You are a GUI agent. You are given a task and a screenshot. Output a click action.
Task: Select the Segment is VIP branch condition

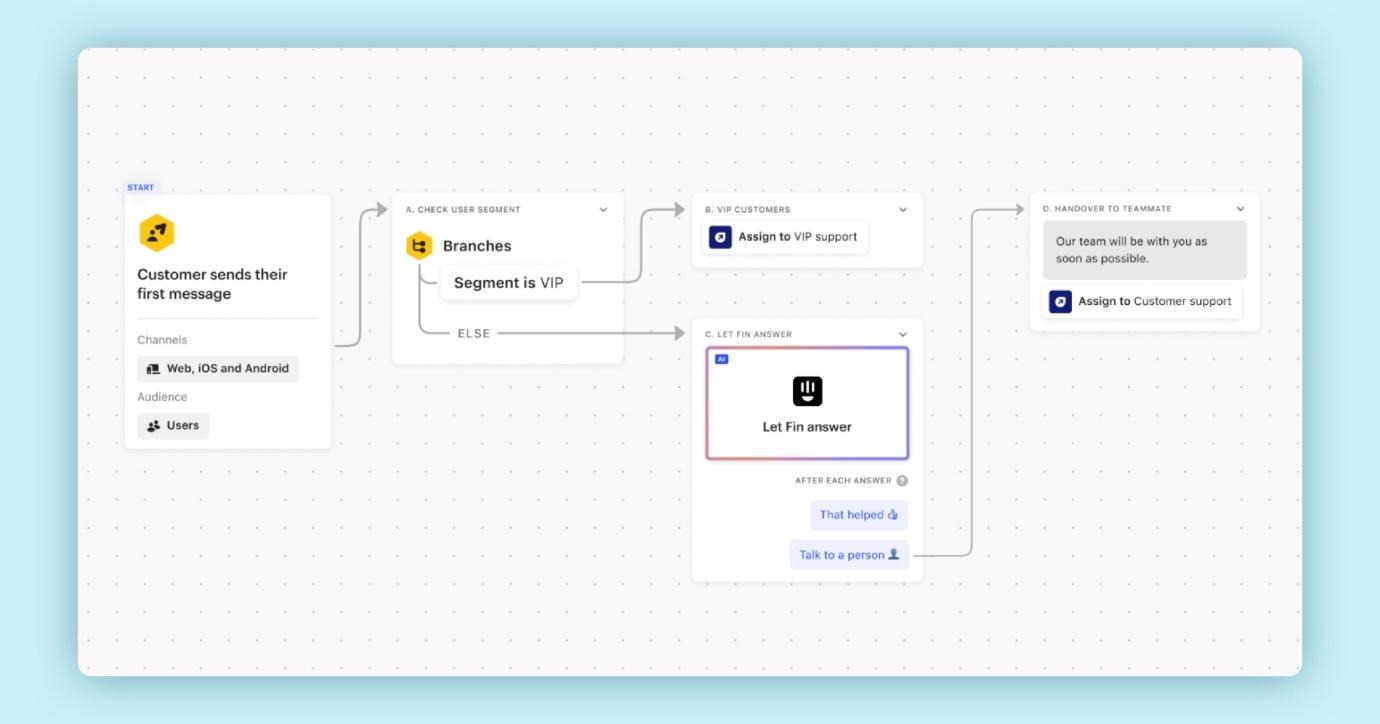(511, 282)
